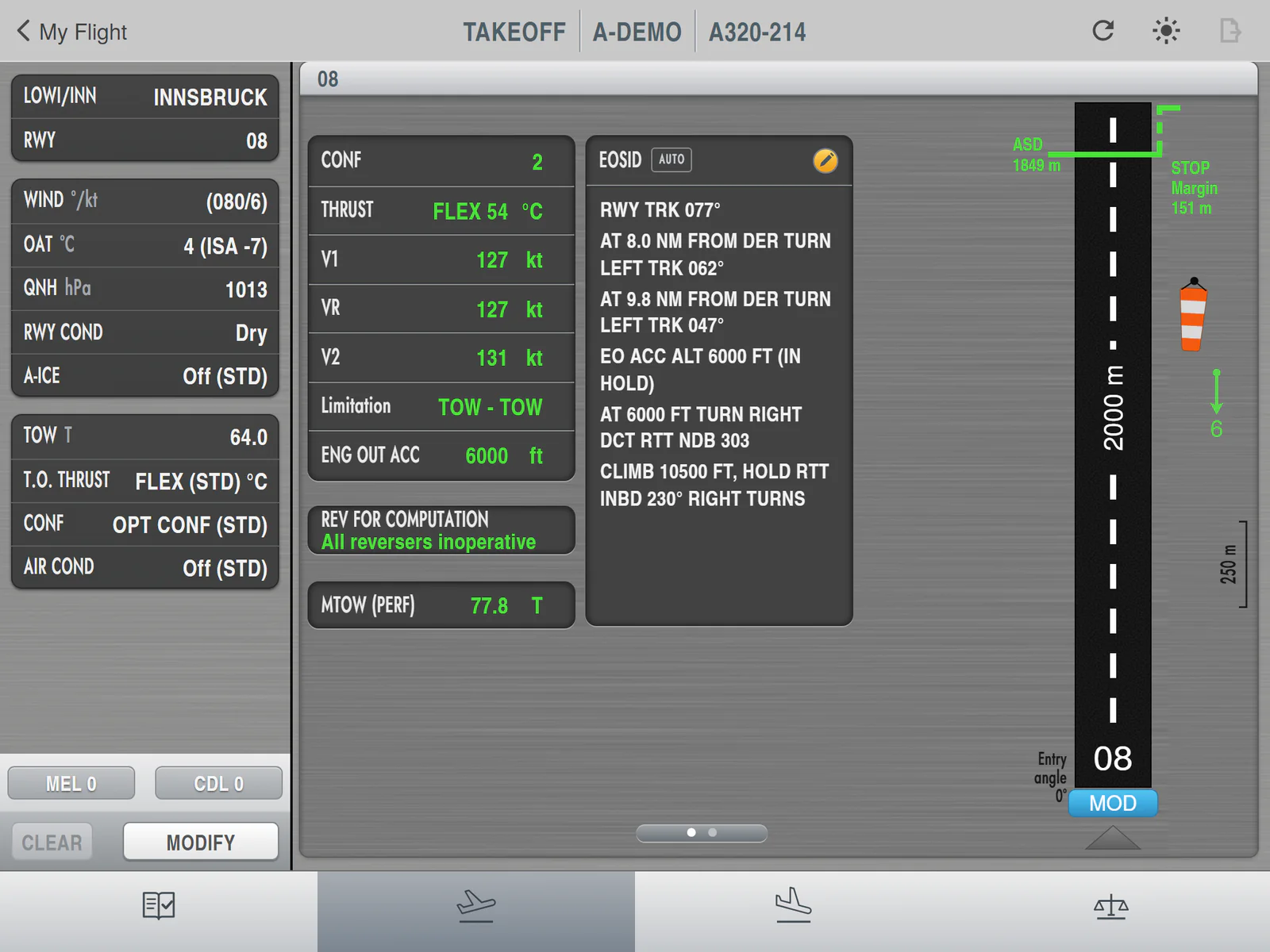Select the LOWI/INN Innsbruck airport row
Screen dimensions: 1270x952
point(145,97)
